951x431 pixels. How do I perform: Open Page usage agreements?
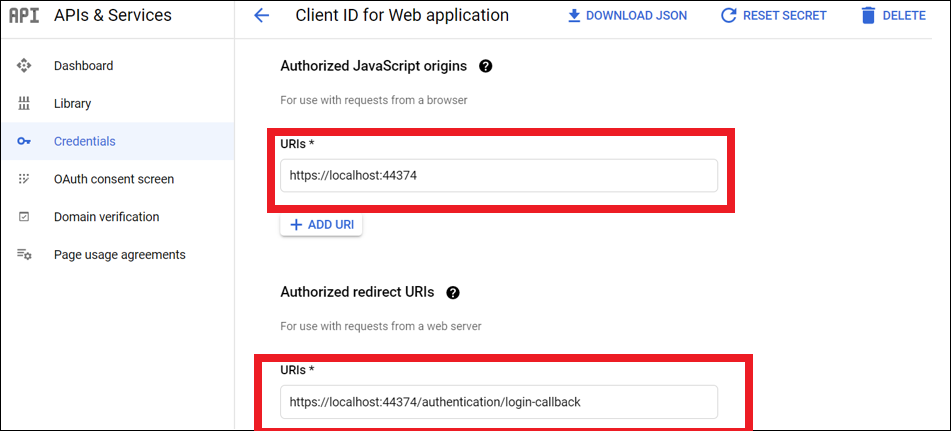tap(119, 255)
